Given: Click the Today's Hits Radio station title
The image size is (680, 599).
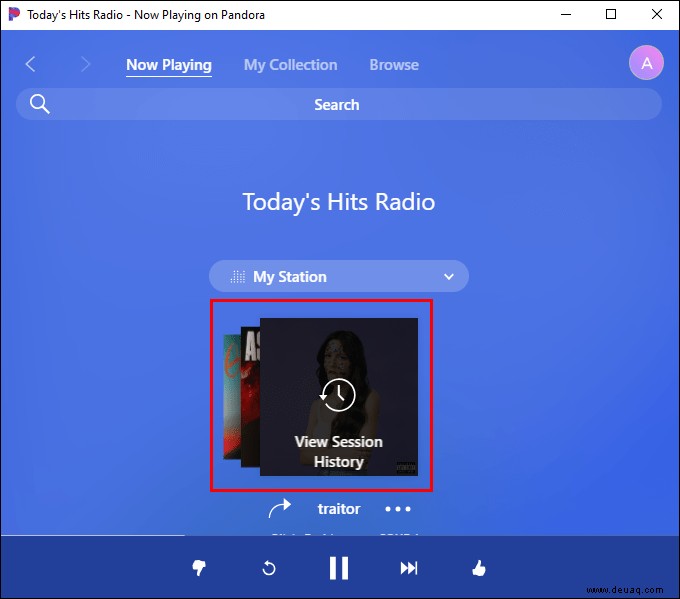Looking at the screenshot, I should pyautogui.click(x=339, y=202).
